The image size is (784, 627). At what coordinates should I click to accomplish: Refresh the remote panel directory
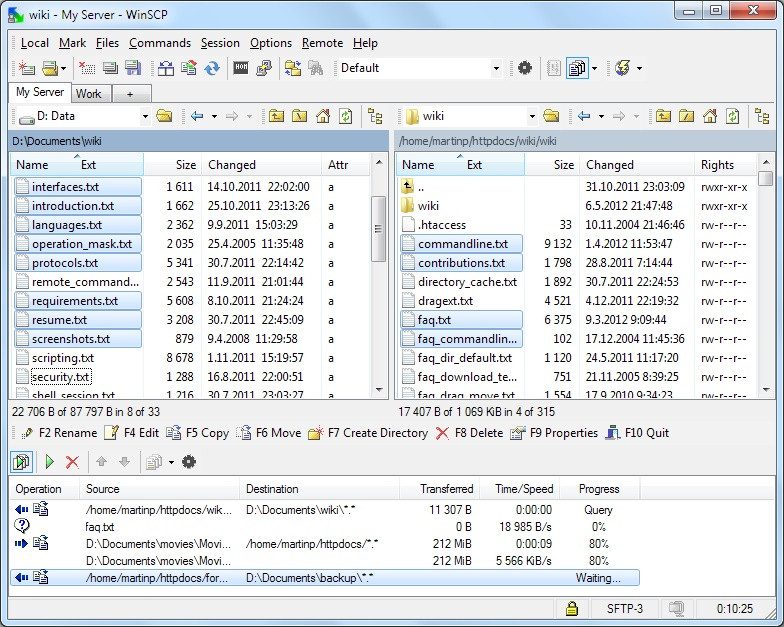pos(733,116)
